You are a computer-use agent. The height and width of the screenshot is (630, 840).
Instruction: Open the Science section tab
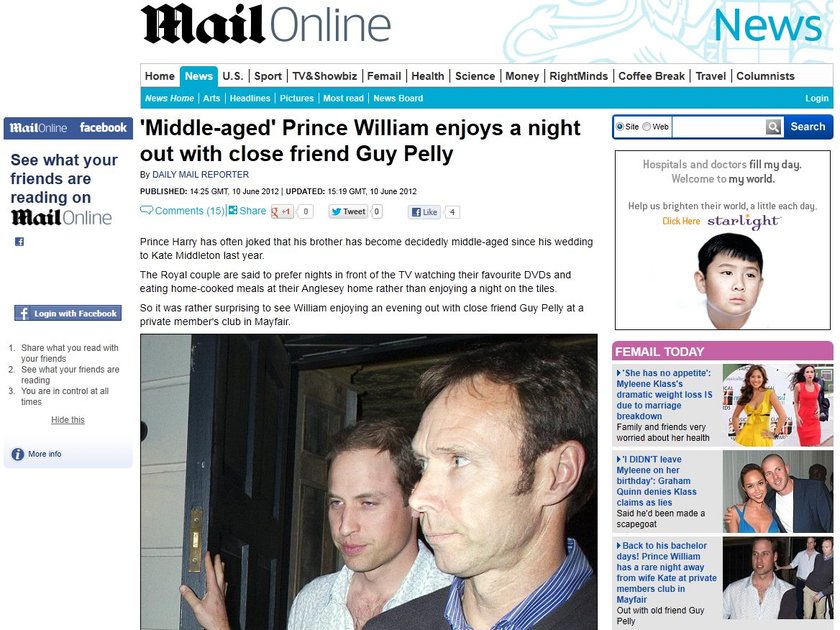475,76
